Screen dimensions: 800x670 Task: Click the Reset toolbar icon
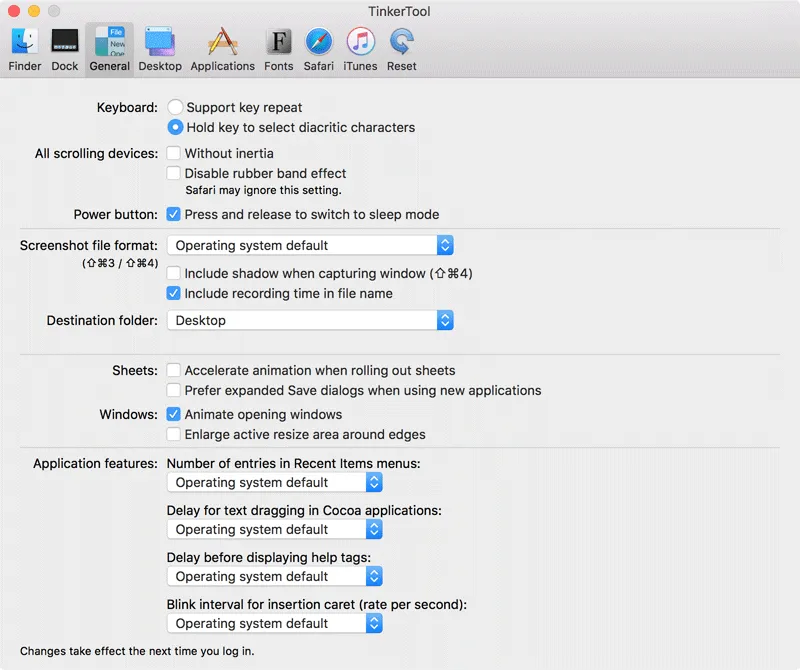[401, 45]
